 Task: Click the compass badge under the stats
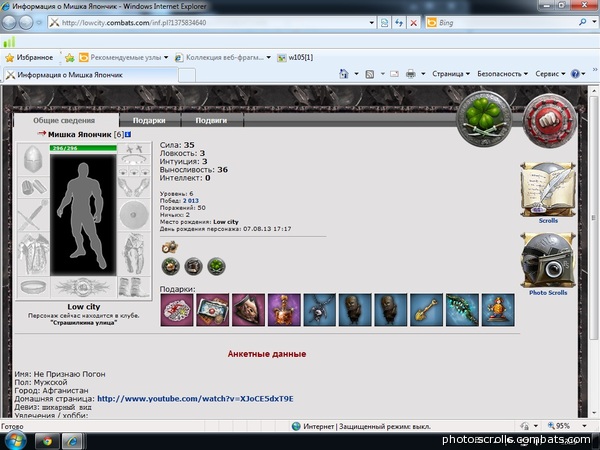coord(170,247)
